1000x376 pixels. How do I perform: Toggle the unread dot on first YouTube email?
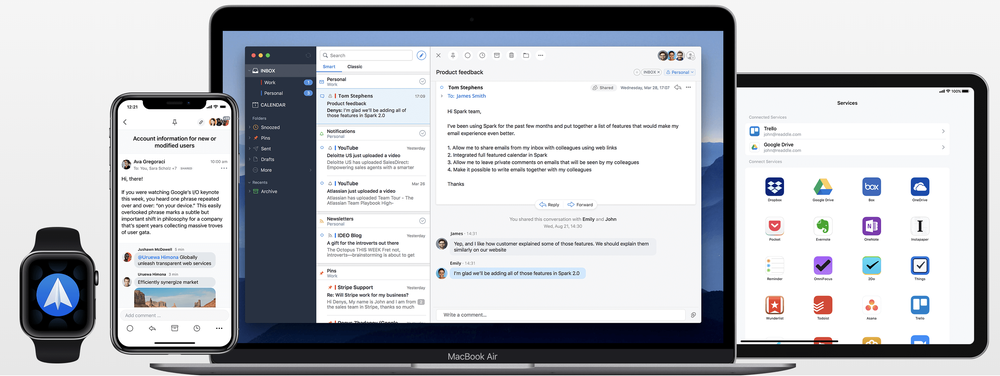pos(322,148)
